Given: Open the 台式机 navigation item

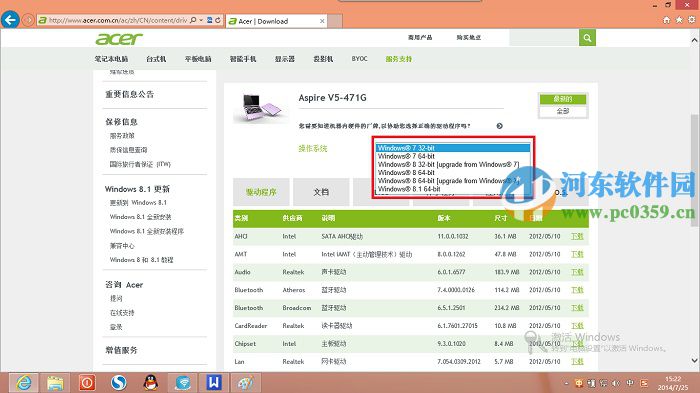Looking at the screenshot, I should (x=156, y=59).
